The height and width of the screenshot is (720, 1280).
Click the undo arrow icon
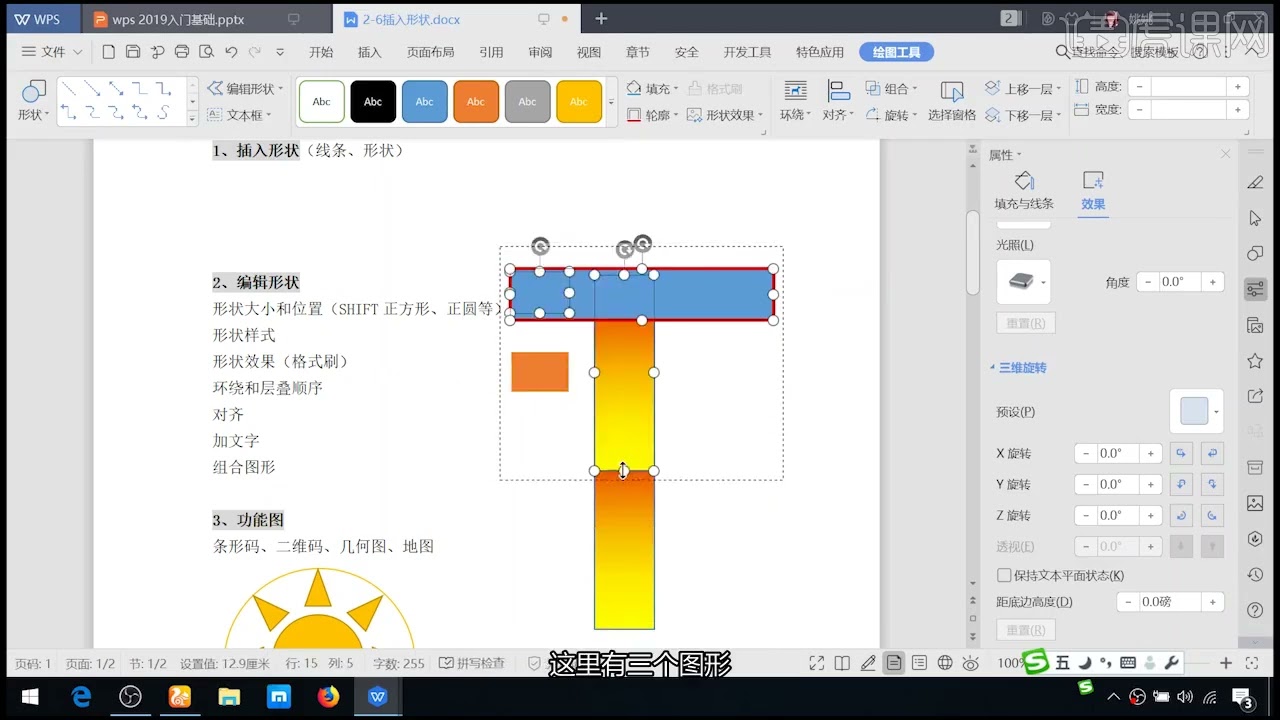tap(231, 52)
